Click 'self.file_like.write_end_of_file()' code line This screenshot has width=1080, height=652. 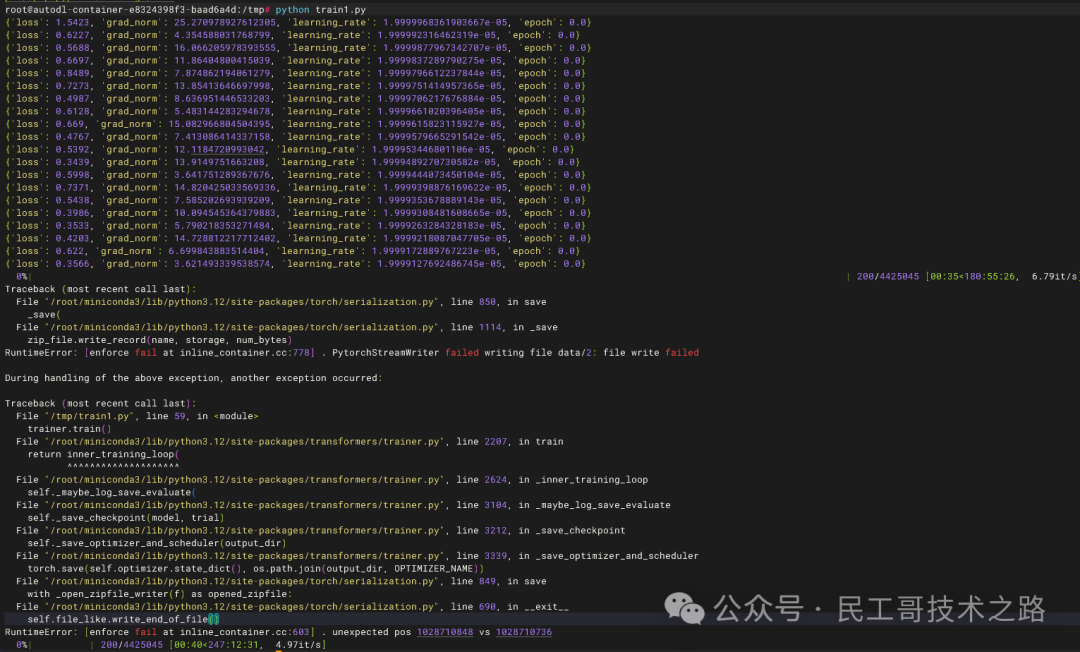[x=123, y=619]
